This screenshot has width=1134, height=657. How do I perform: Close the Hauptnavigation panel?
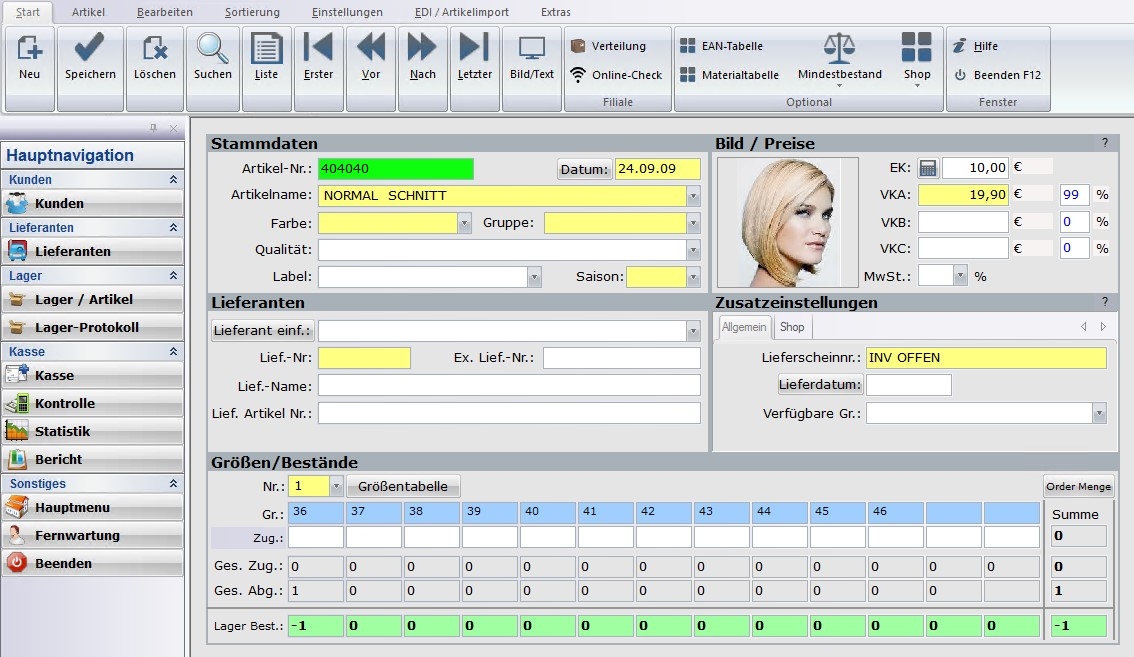[174, 128]
